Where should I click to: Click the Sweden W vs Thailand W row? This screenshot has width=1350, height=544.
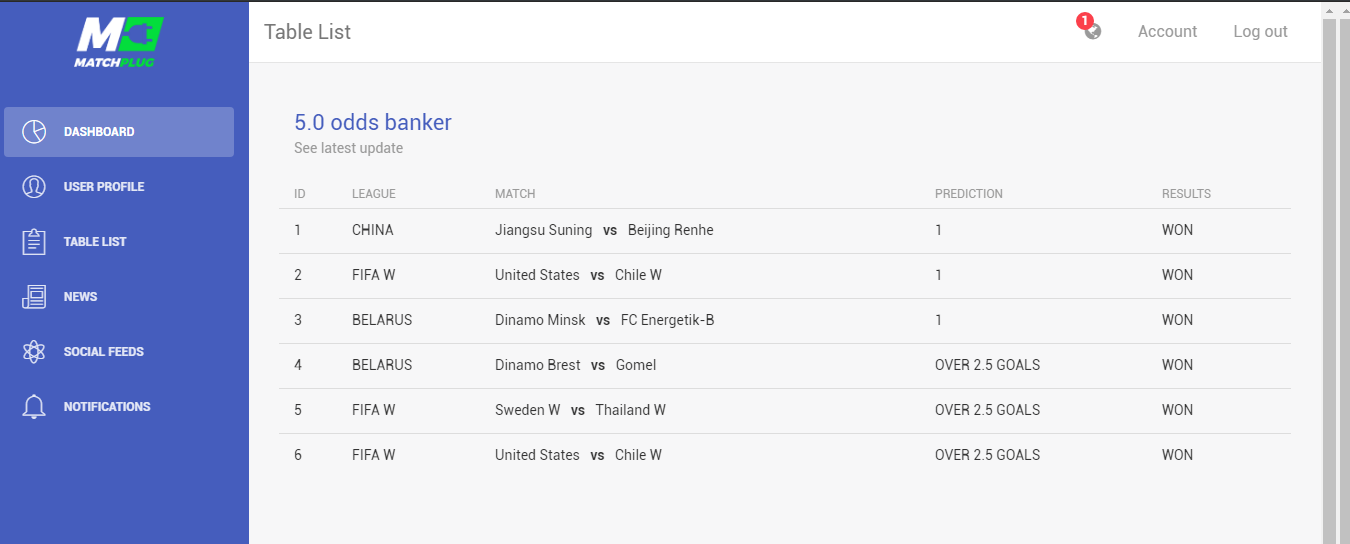pyautogui.click(x=580, y=411)
